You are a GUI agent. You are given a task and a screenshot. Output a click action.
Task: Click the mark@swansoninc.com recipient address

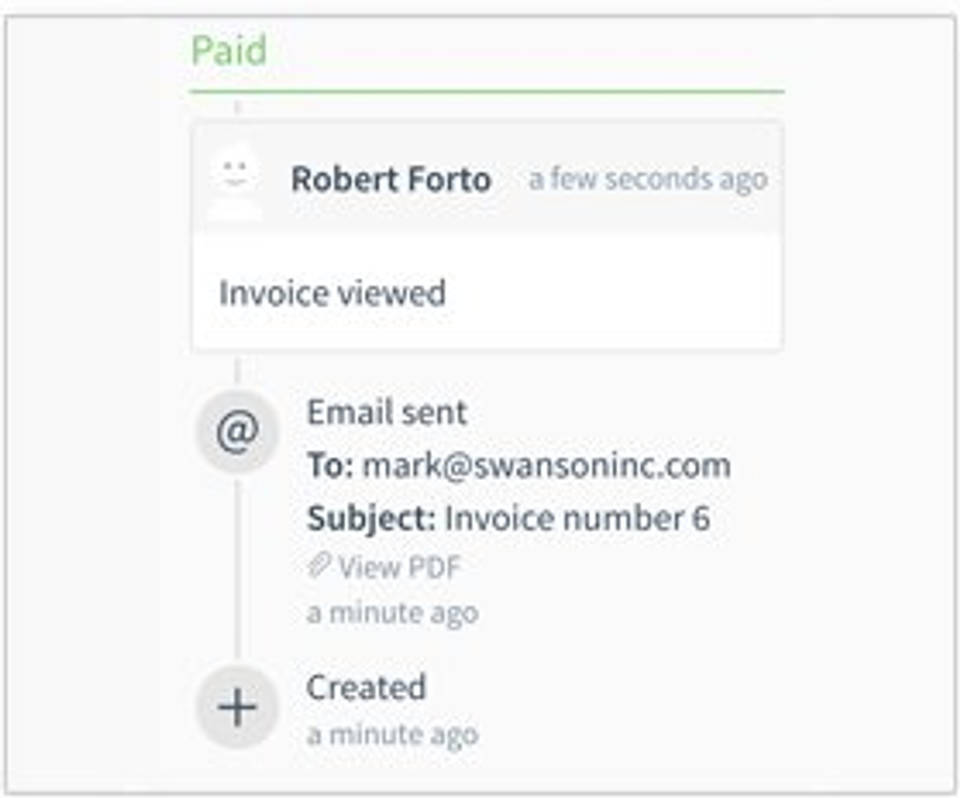click(x=546, y=466)
